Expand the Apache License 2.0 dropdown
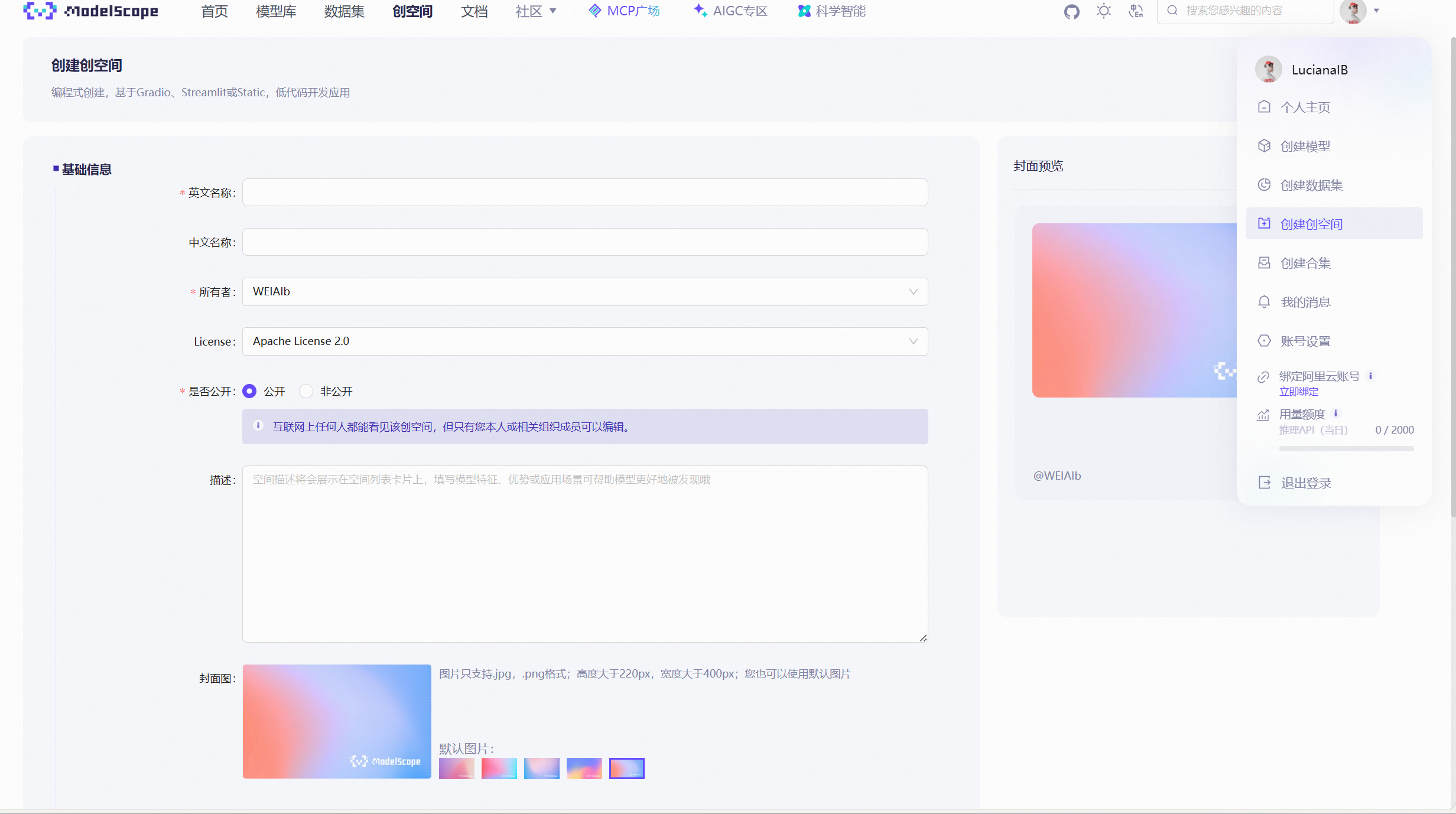 pyautogui.click(x=584, y=341)
